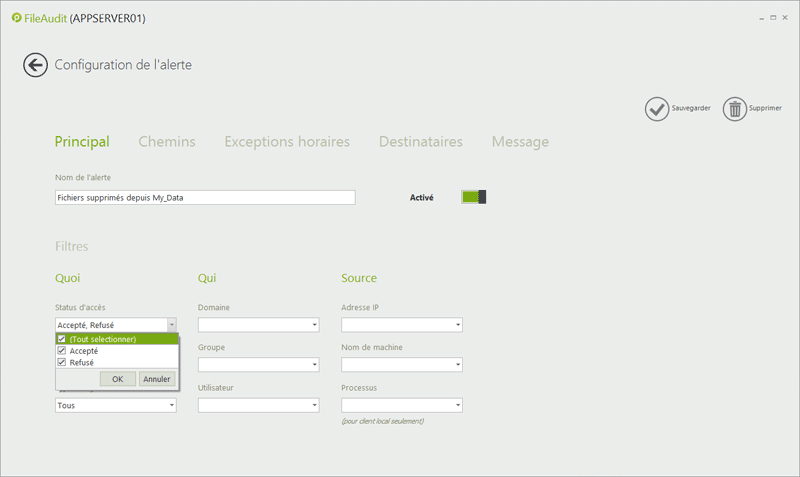Open the Exceptions horaires tab
The height and width of the screenshot is (477, 800).
[x=286, y=142]
